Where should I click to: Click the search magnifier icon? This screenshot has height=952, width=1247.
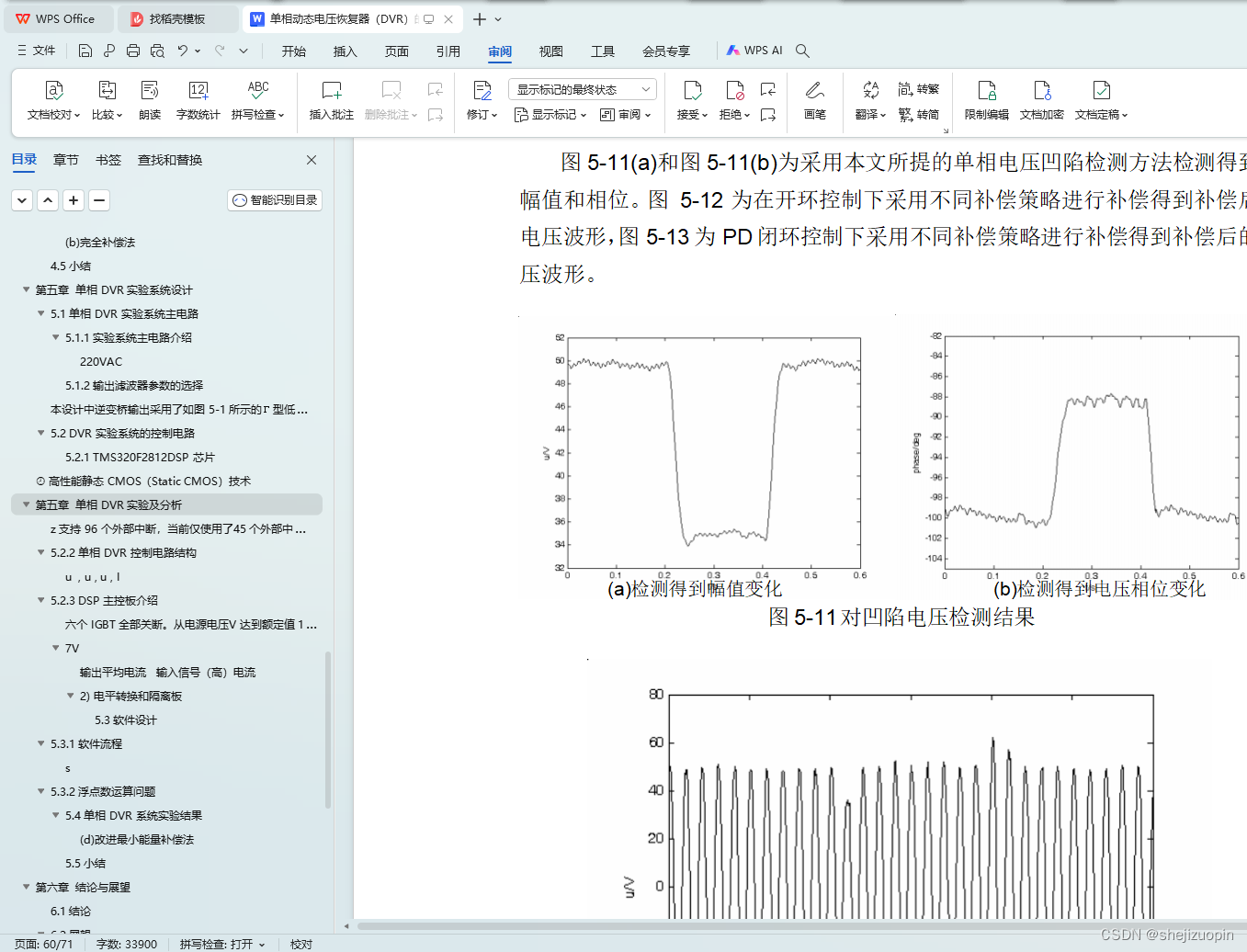pyautogui.click(x=802, y=51)
